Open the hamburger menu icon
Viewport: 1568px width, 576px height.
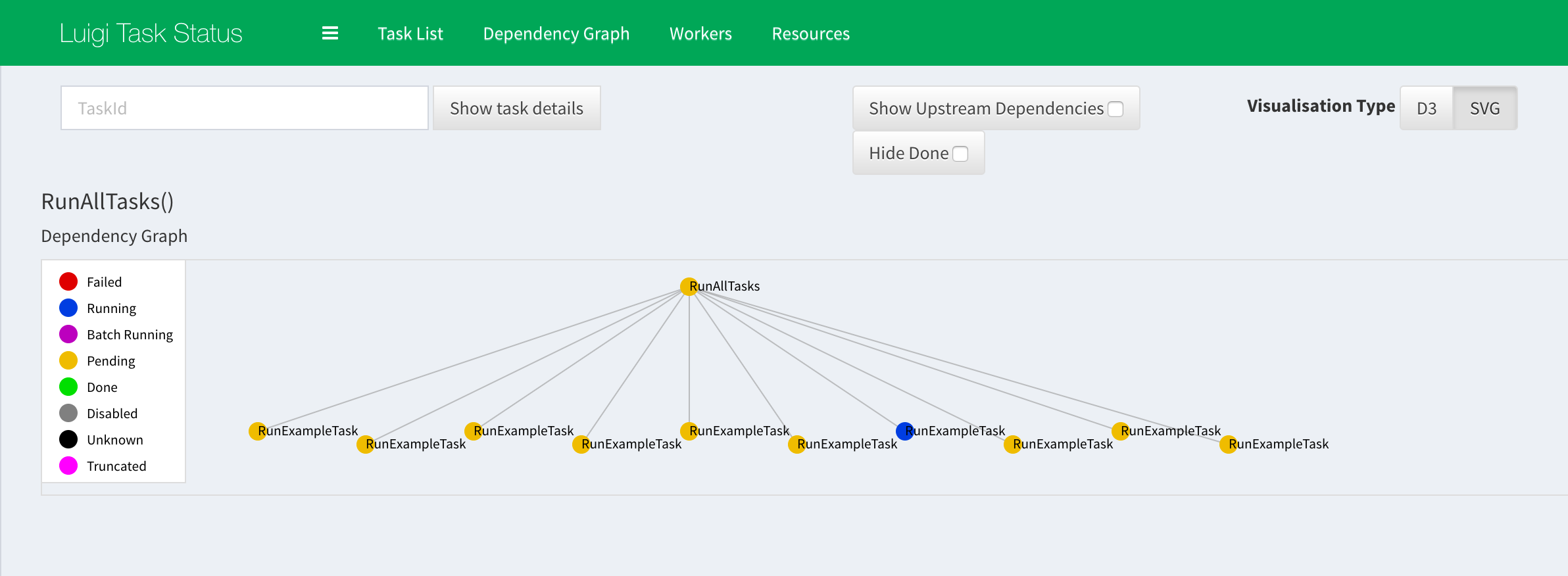coord(330,33)
